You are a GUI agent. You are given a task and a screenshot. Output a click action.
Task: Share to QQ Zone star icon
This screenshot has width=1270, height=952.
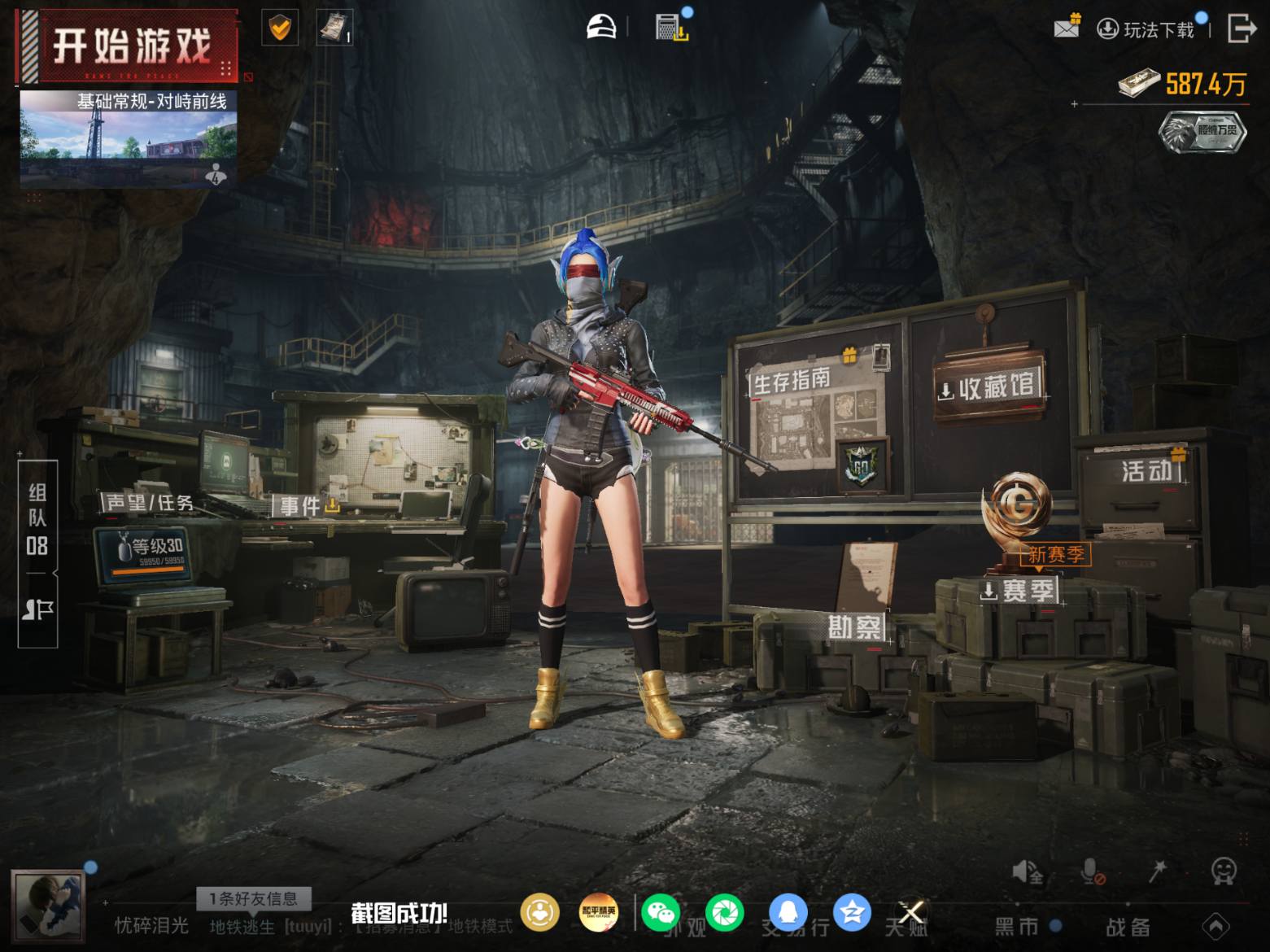click(x=852, y=912)
